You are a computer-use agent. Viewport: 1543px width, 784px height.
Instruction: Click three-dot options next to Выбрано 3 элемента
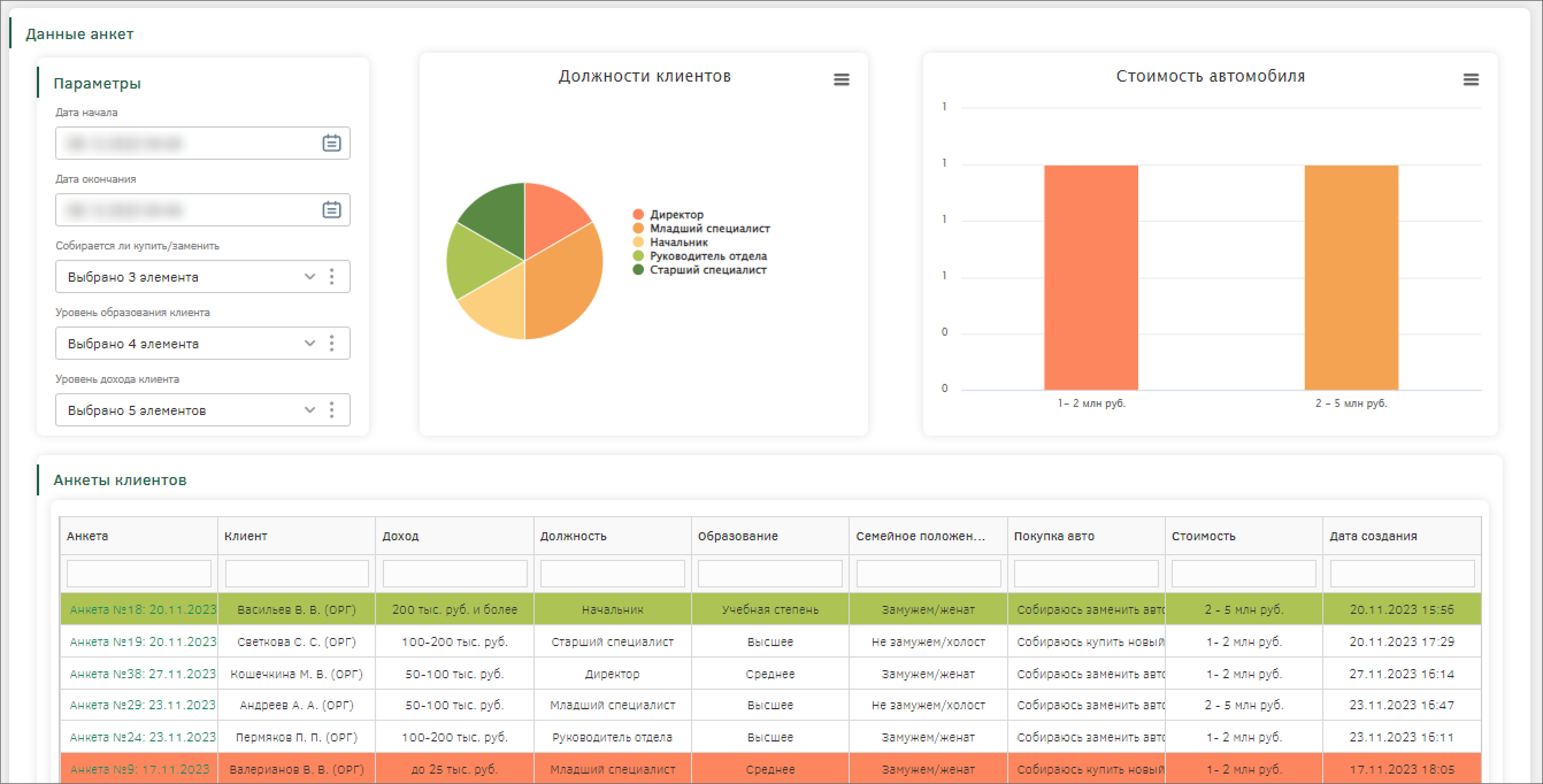click(x=332, y=276)
